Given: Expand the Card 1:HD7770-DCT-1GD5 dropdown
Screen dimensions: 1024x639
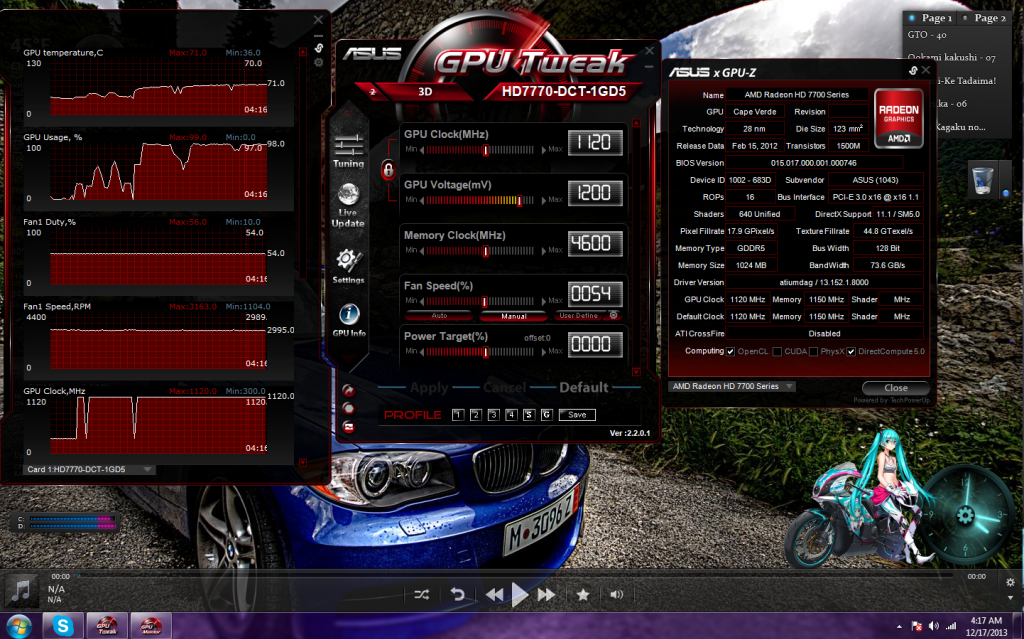Looking at the screenshot, I should tap(89, 469).
